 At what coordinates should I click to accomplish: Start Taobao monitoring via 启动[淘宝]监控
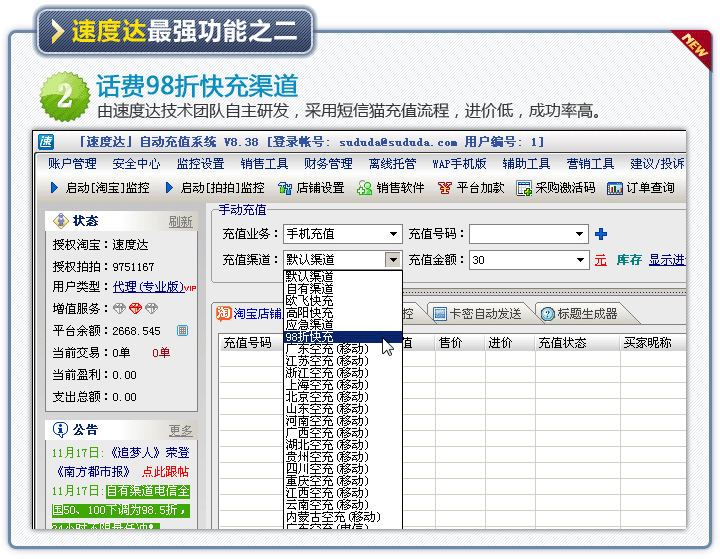coord(100,187)
